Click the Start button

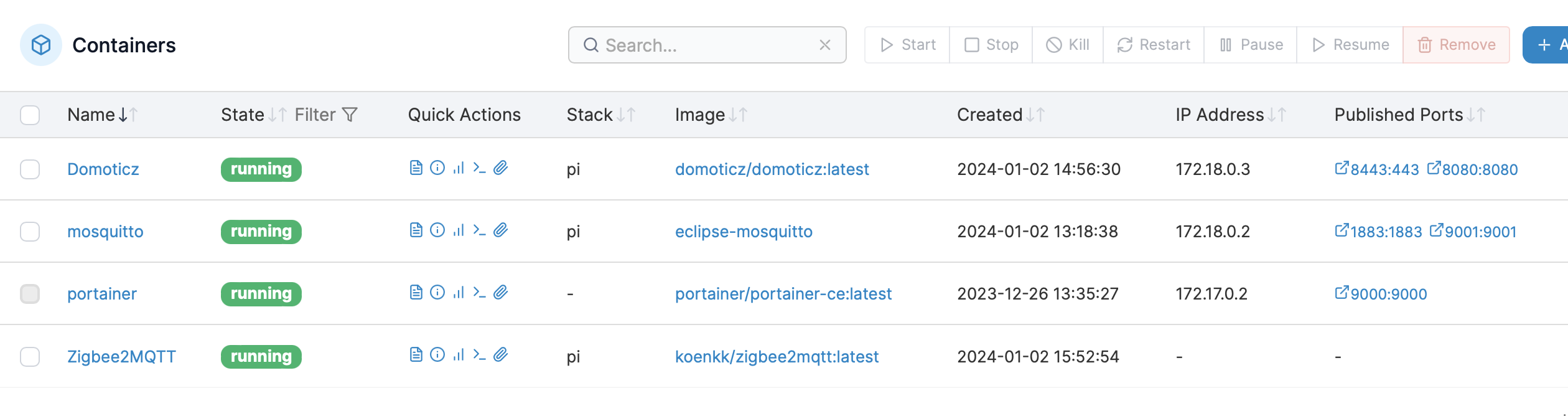[x=907, y=45]
